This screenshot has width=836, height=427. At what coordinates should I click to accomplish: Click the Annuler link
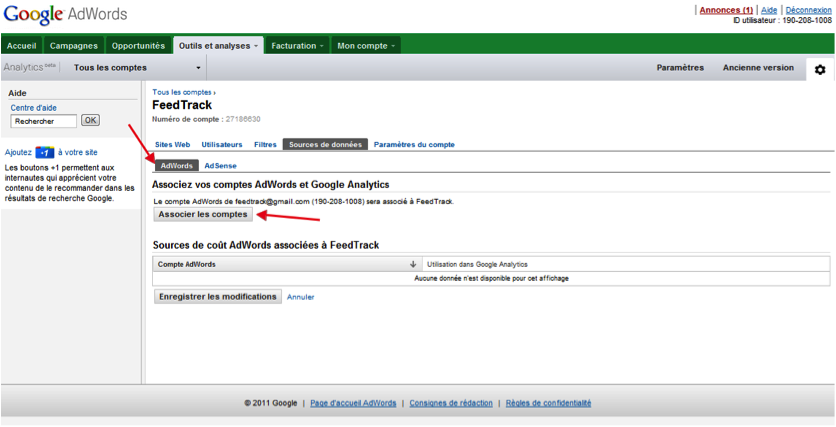(x=301, y=297)
